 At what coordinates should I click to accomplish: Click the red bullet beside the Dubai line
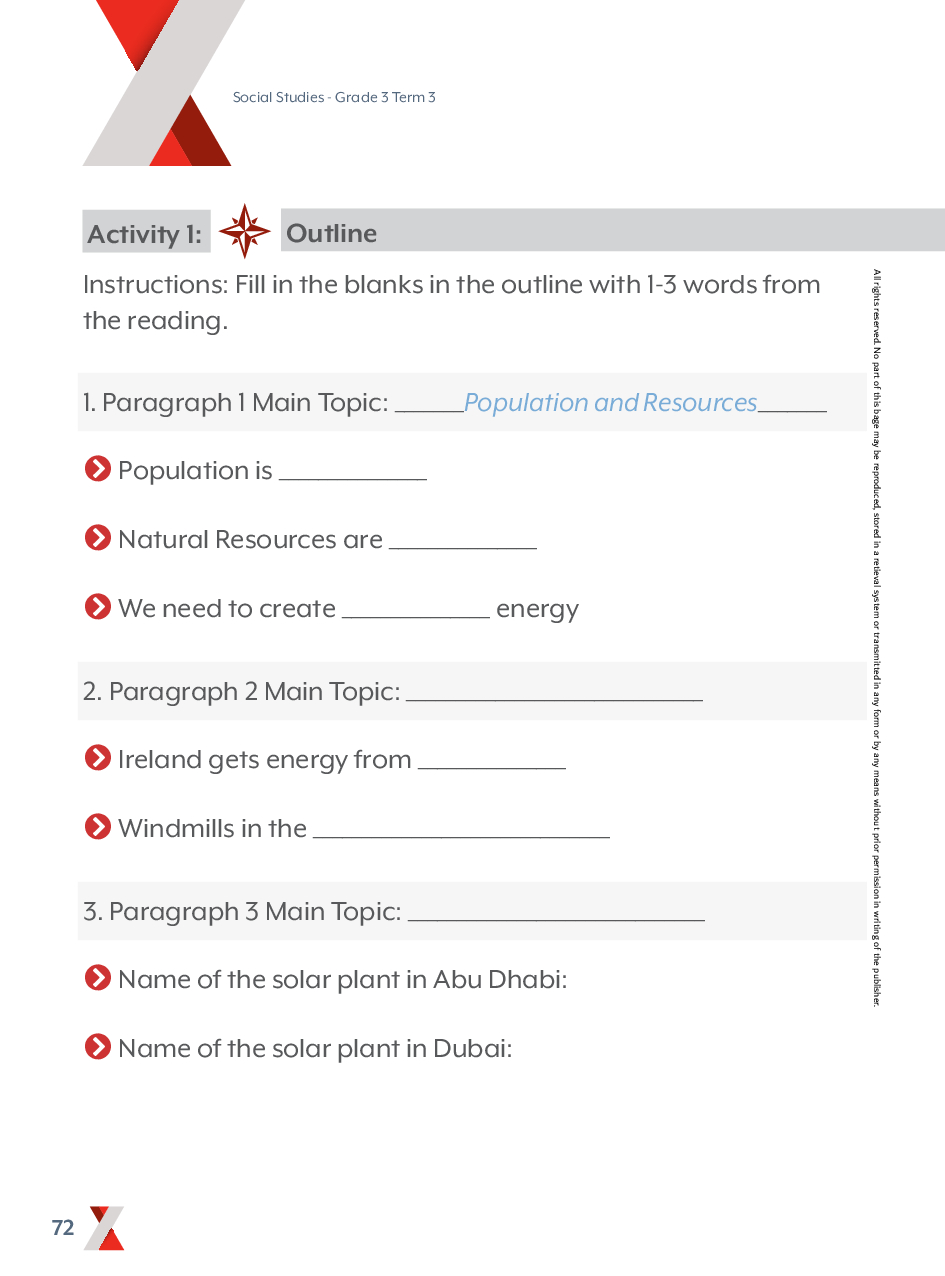(98, 1047)
